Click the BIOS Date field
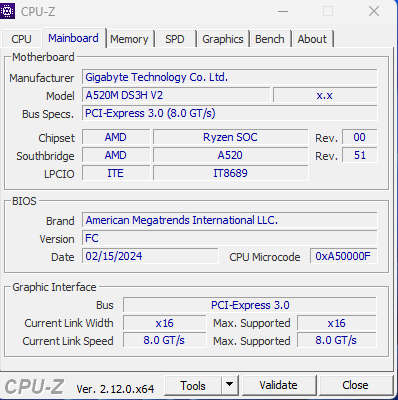The height and width of the screenshot is (400, 398). 150,256
